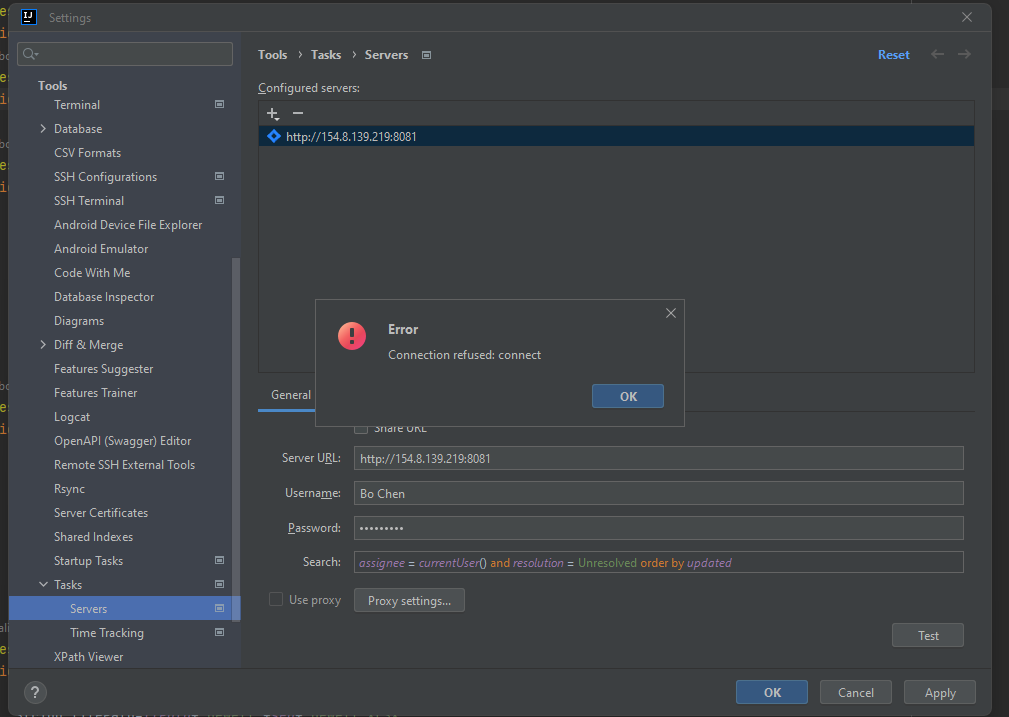This screenshot has height=717, width=1009.
Task: Click the Password field
Action: [658, 528]
